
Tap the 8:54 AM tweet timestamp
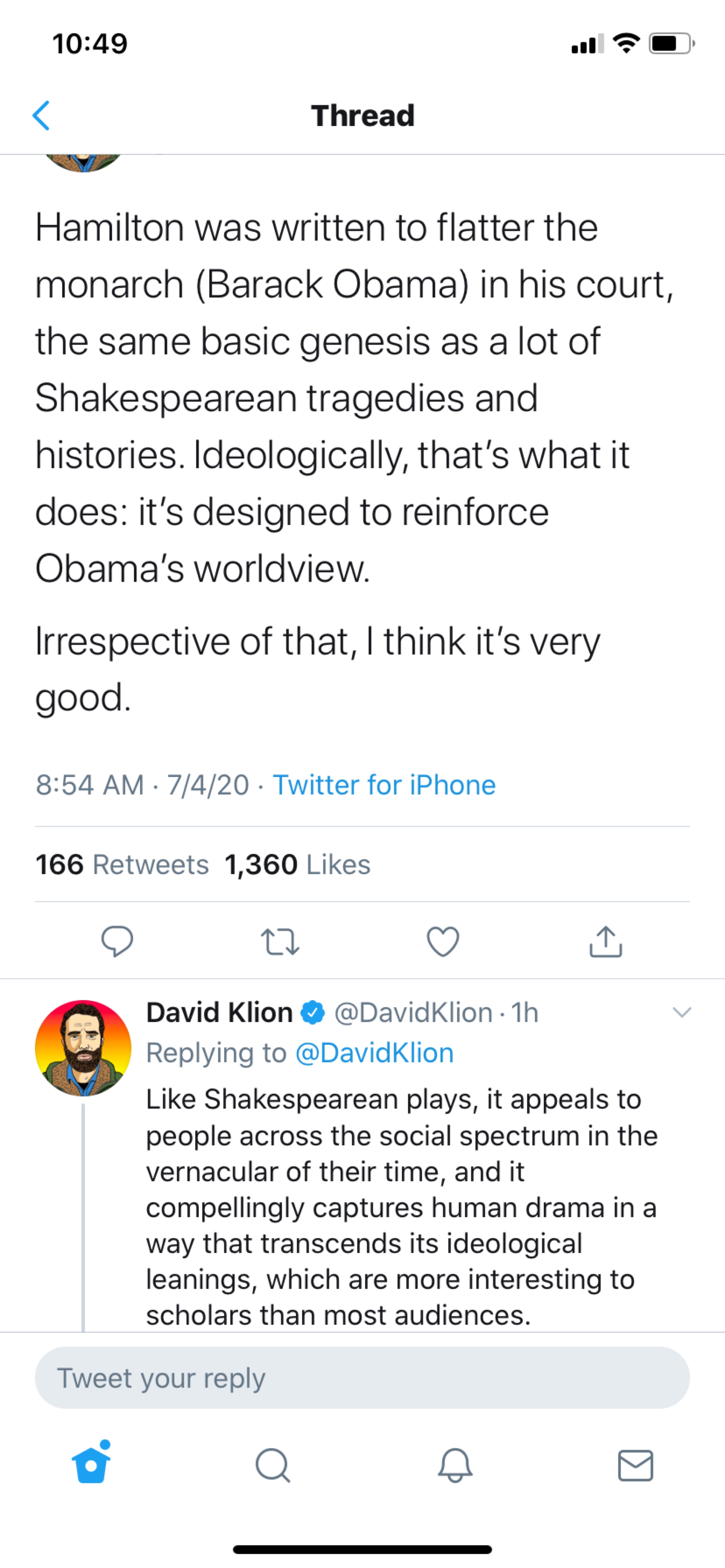[89, 785]
